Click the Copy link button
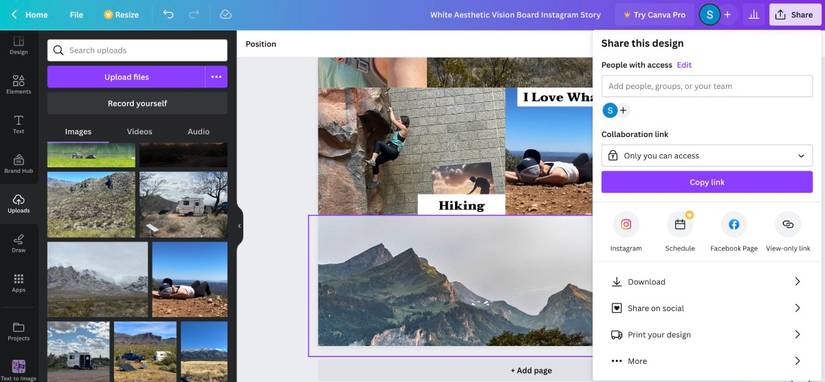This screenshot has width=825, height=382. coord(707,182)
